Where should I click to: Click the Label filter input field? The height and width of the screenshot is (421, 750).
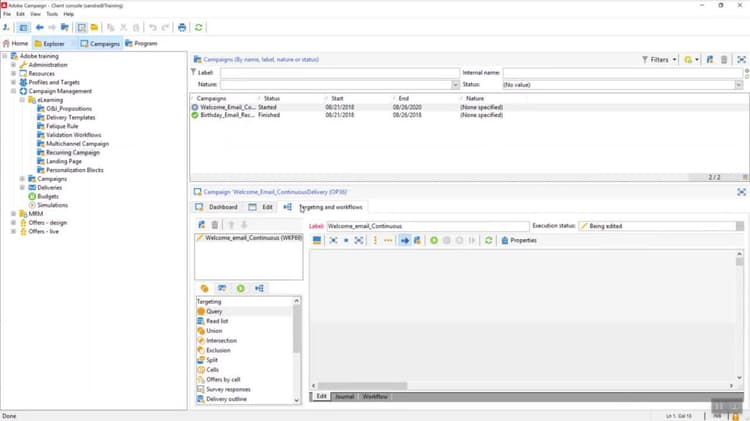[x=340, y=73]
